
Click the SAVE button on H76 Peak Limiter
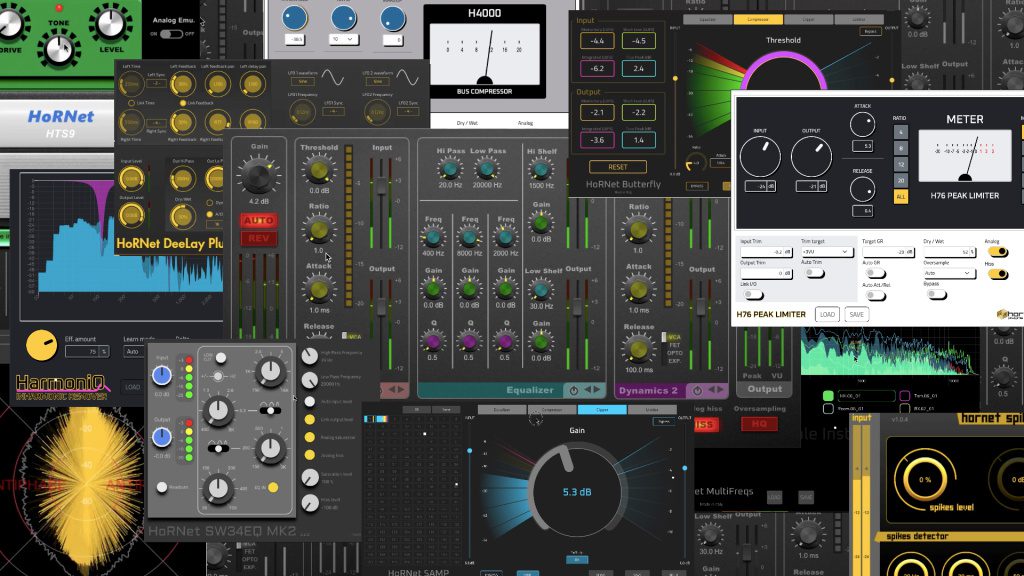pos(857,314)
